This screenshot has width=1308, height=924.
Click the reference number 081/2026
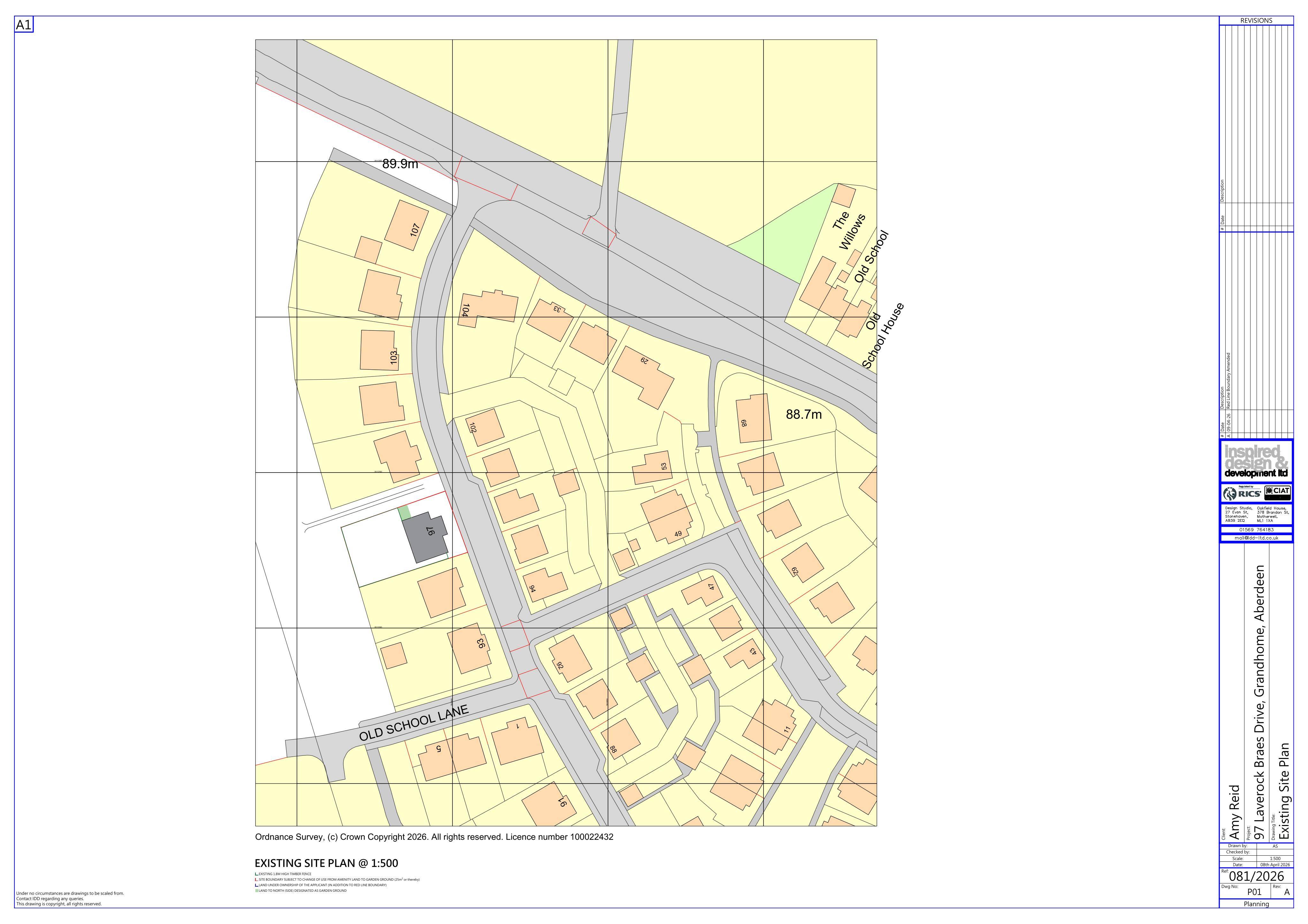(1257, 876)
